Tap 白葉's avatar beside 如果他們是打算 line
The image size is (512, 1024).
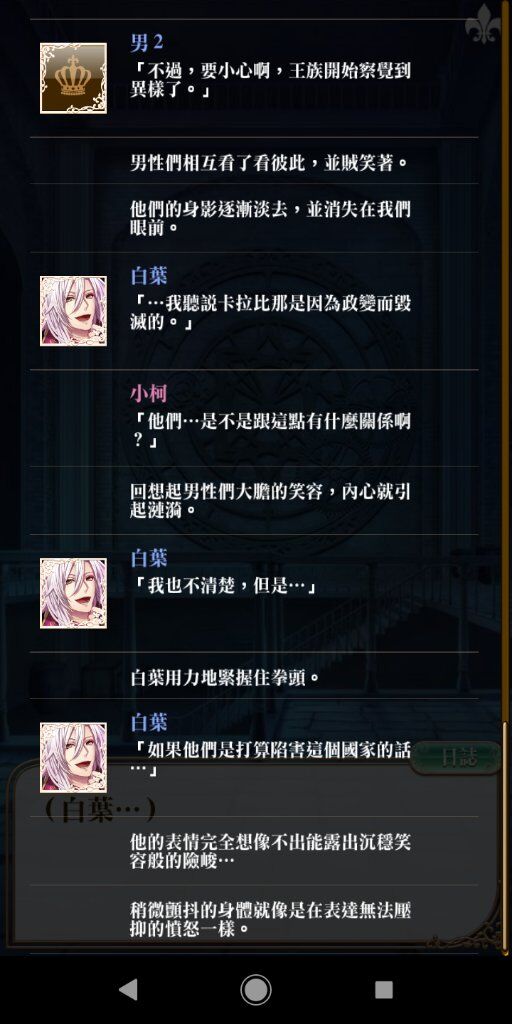click(x=73, y=758)
